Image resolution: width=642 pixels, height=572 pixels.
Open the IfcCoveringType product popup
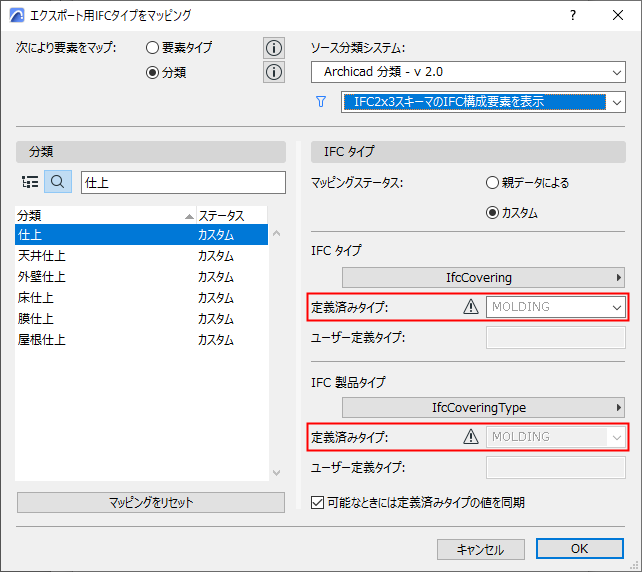click(483, 407)
